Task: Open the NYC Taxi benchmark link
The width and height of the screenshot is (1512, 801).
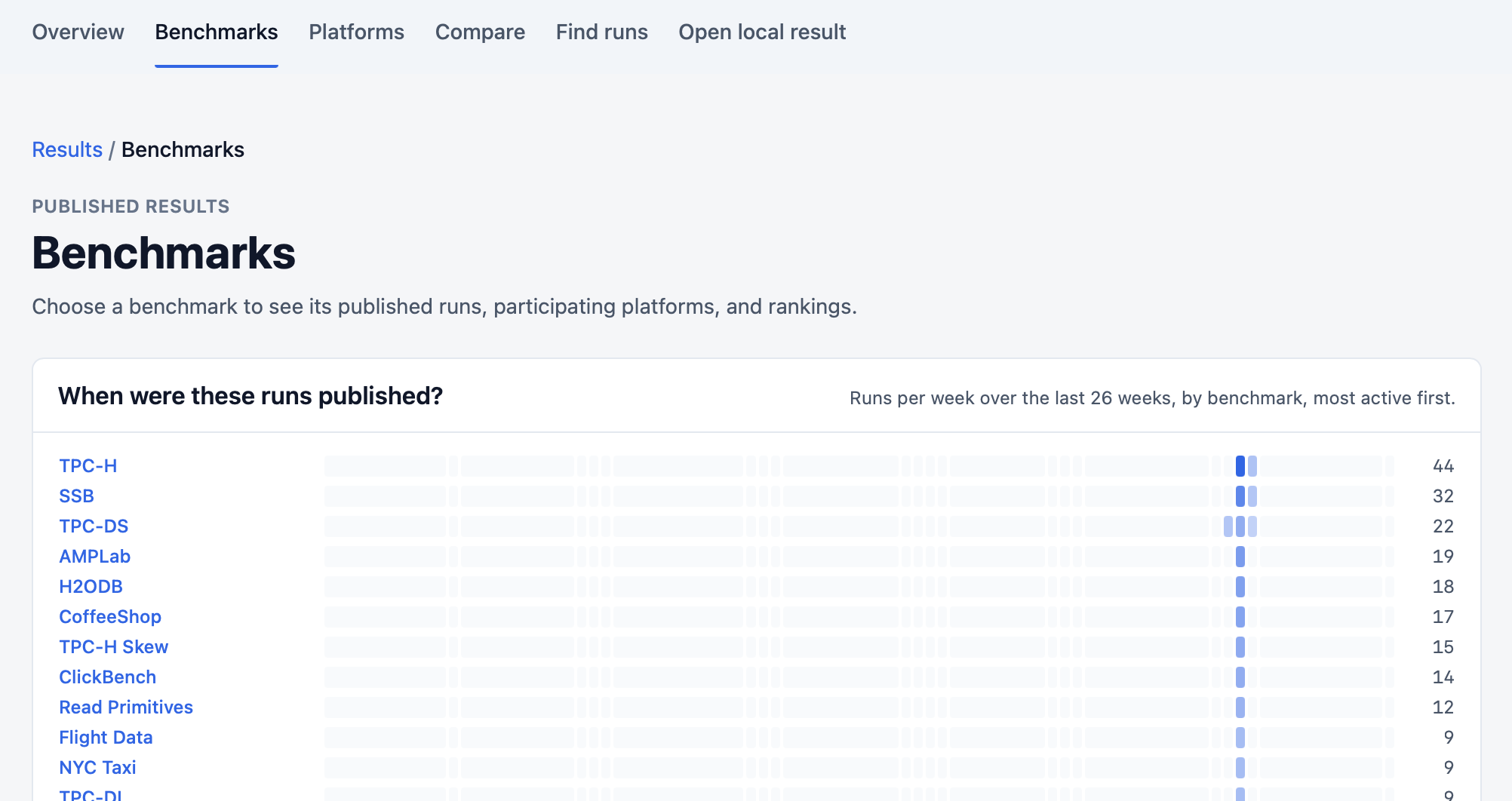Action: (98, 768)
